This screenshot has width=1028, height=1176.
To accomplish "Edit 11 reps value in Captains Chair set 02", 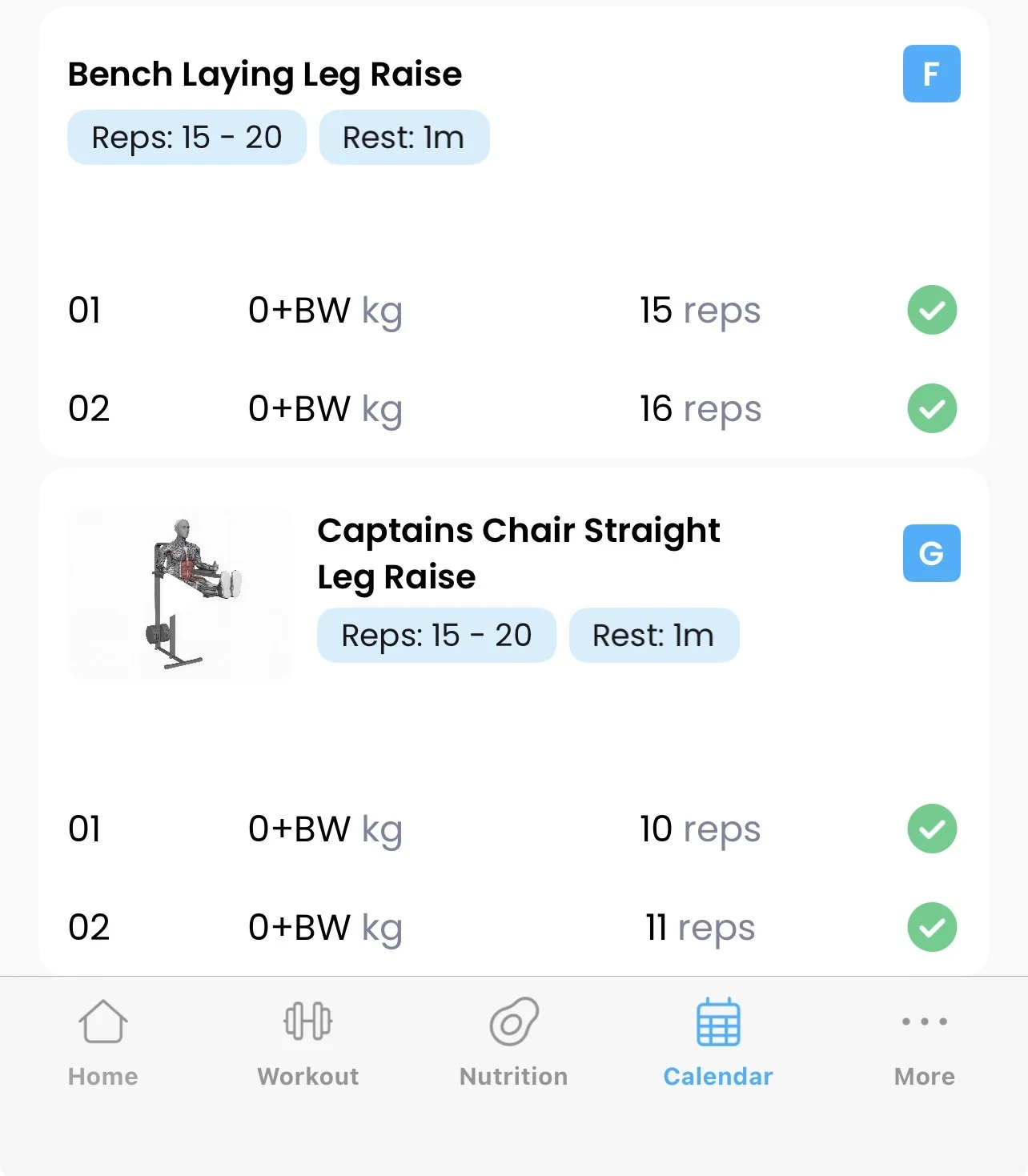I will pyautogui.click(x=700, y=928).
